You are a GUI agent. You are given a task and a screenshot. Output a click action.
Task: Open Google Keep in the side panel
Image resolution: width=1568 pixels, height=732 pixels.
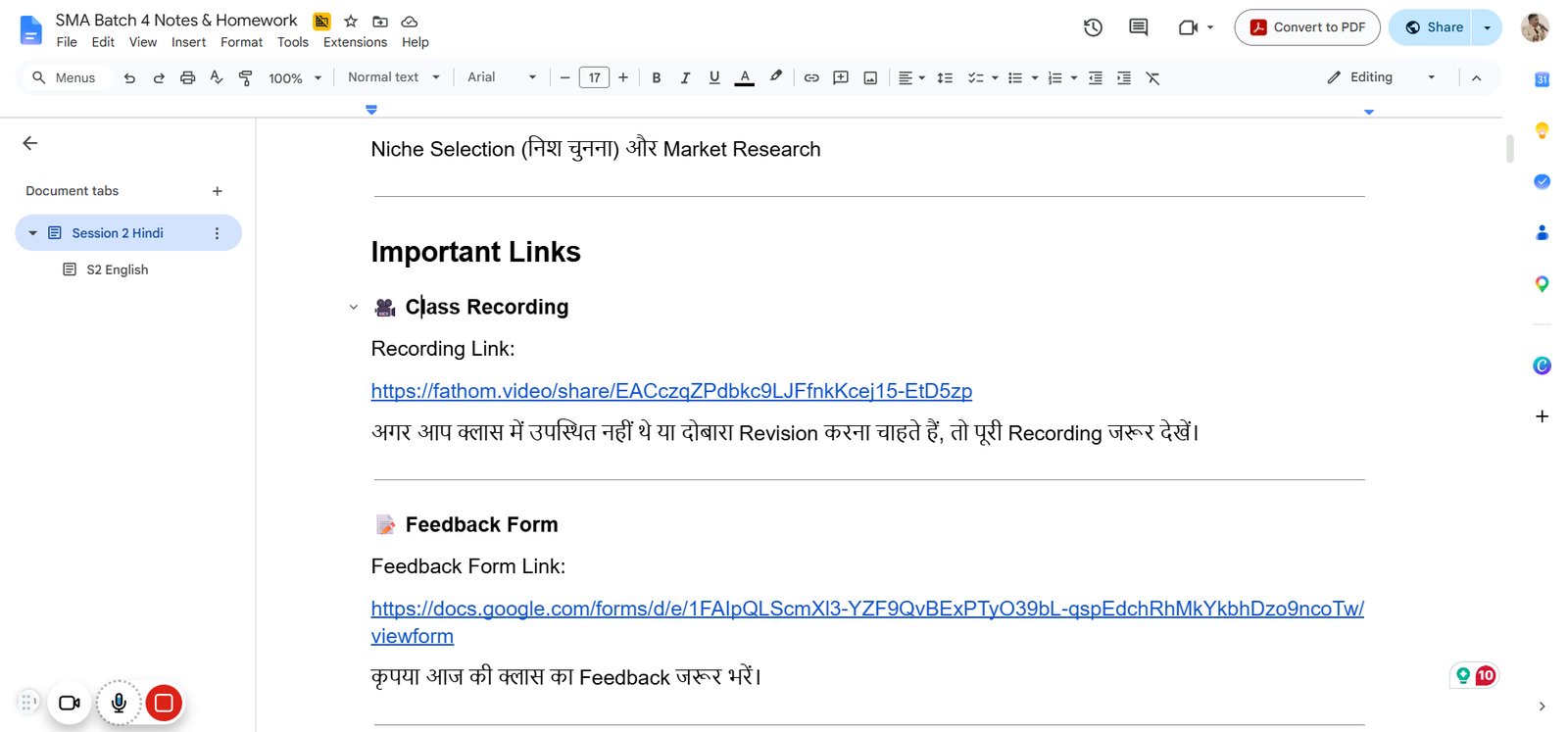click(1542, 130)
